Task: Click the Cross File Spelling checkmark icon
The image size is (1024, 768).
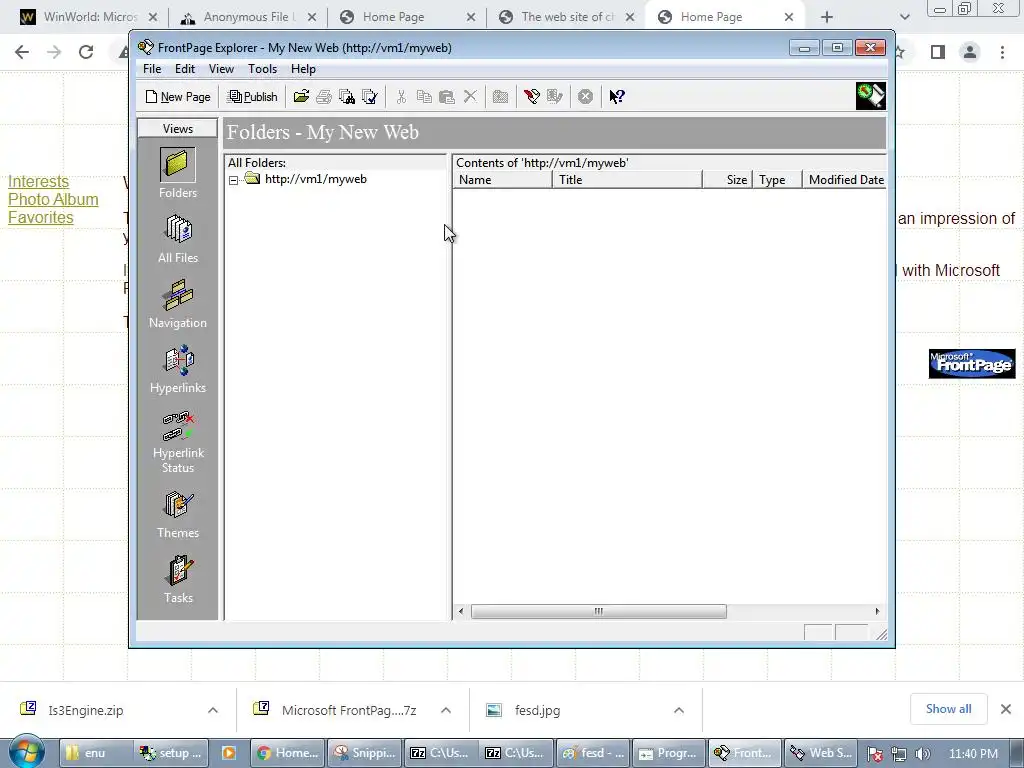Action: (x=370, y=97)
